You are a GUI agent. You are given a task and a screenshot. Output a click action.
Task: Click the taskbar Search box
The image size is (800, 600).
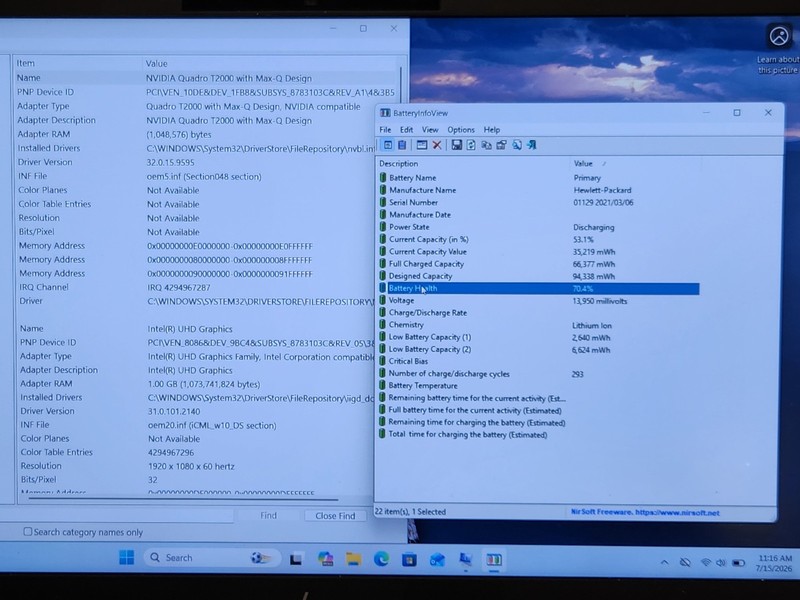(212, 558)
